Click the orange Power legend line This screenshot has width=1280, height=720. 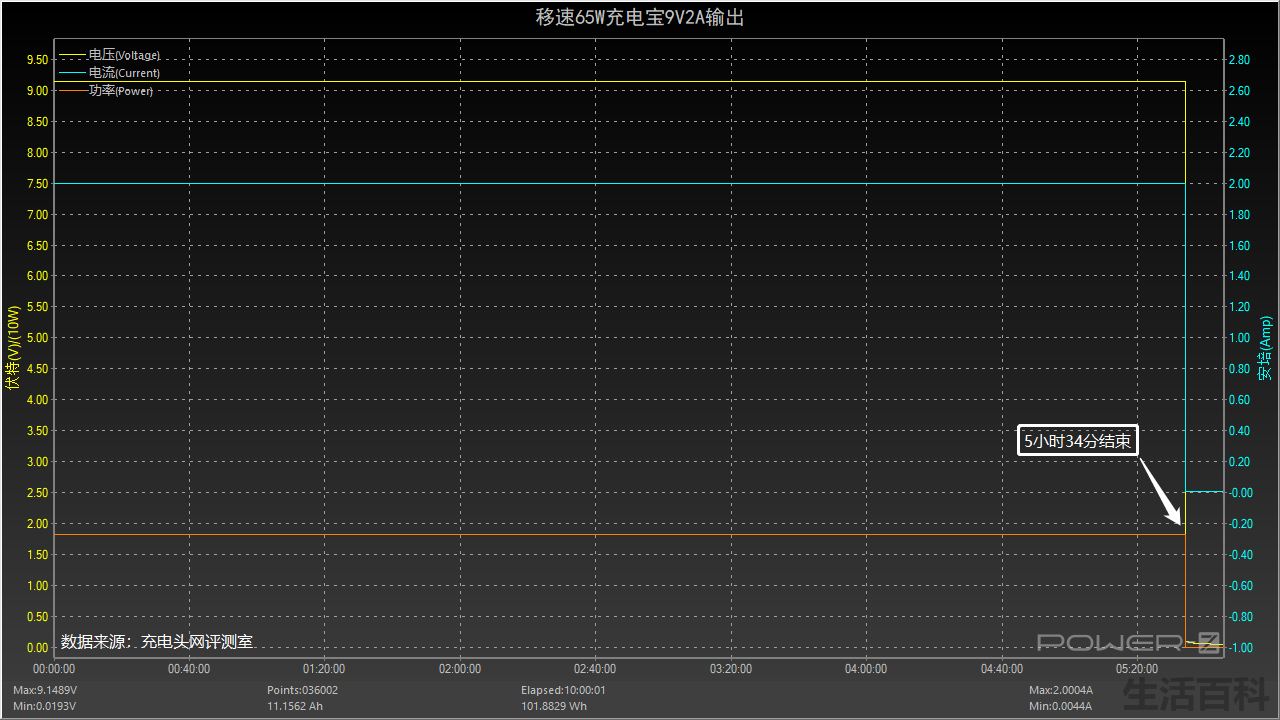[x=73, y=91]
